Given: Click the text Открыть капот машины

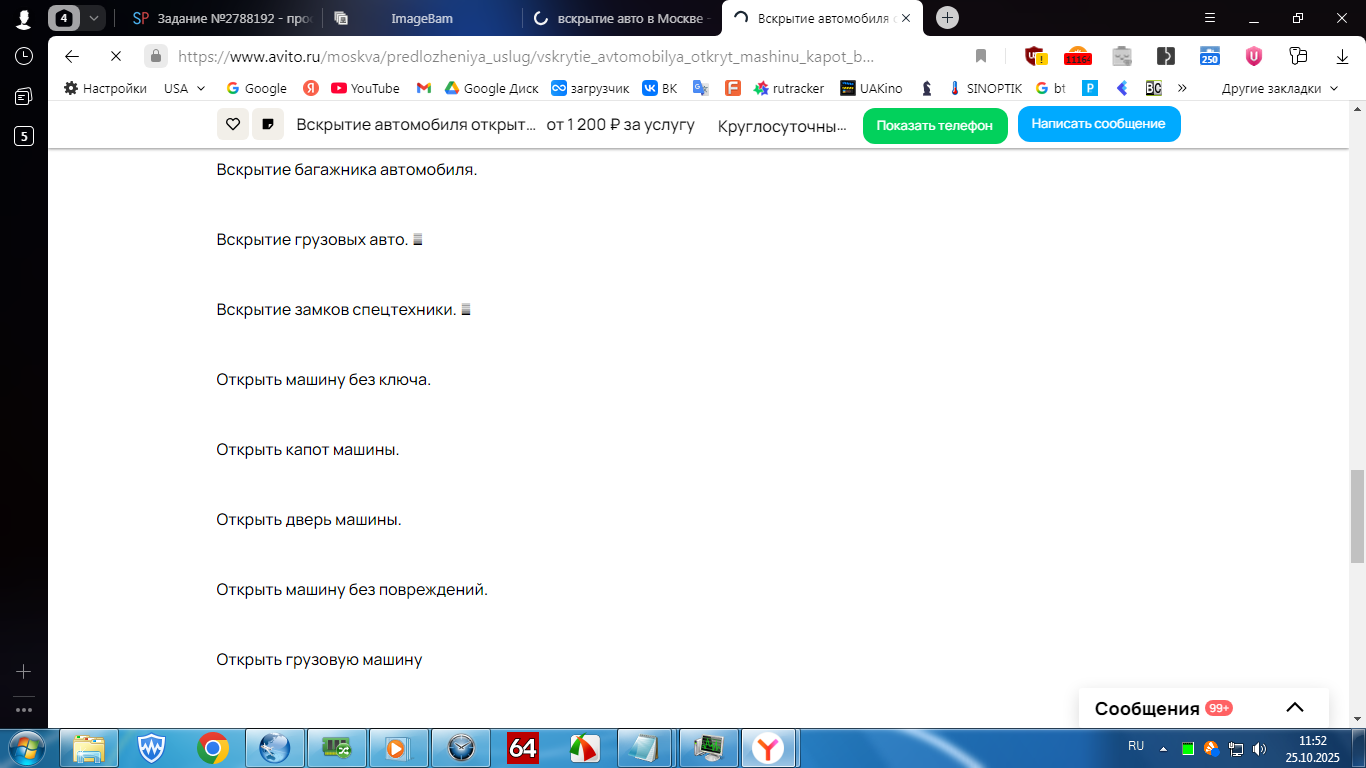Looking at the screenshot, I should point(308,450).
